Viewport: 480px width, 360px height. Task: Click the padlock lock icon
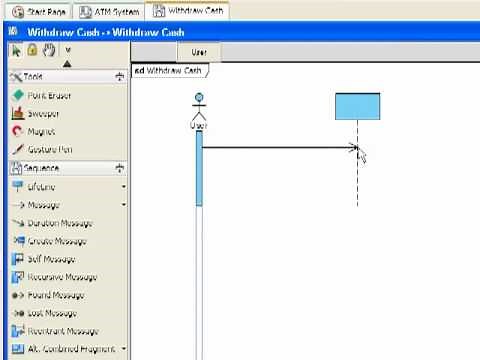pos(32,50)
